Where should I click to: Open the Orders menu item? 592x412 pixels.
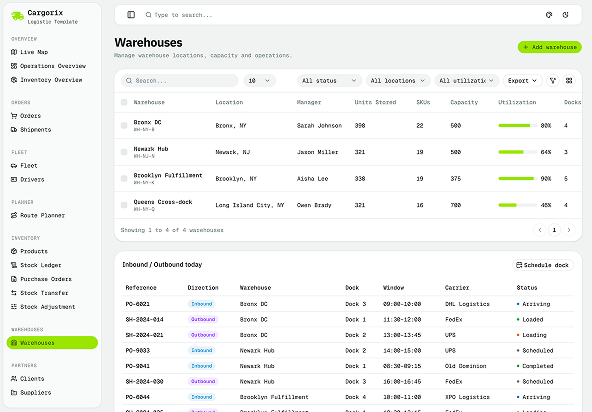click(x=52, y=116)
